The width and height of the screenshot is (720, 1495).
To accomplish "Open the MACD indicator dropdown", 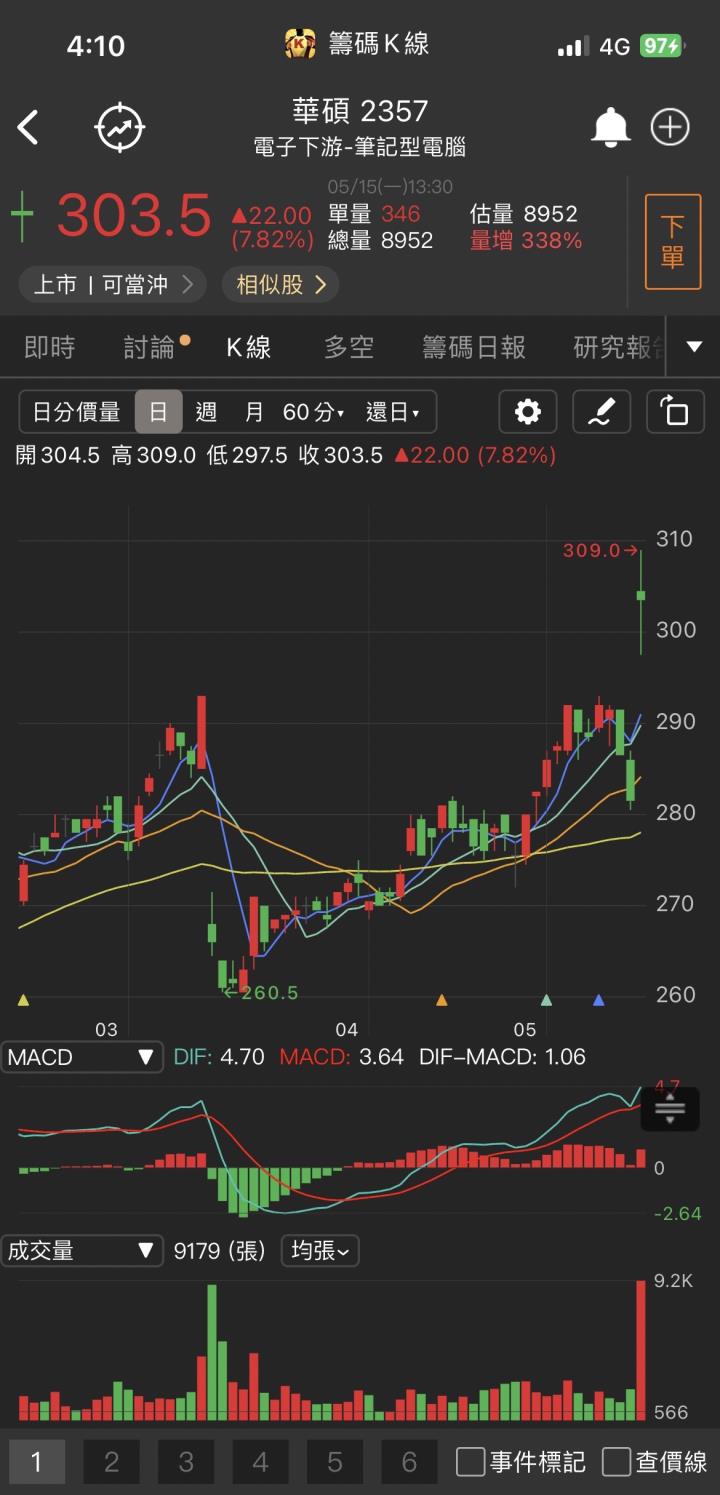I will [82, 1057].
